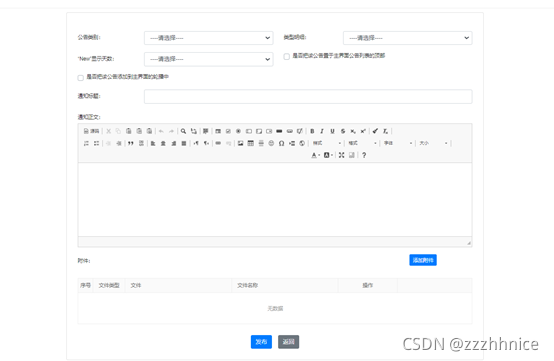Maximize the editor with the expand icon
Screen dimensions: 554x361
[x=341, y=155]
